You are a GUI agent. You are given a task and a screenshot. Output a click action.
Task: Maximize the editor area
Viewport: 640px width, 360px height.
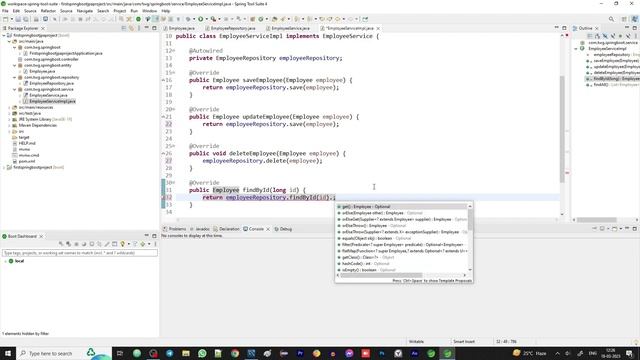click(564, 28)
